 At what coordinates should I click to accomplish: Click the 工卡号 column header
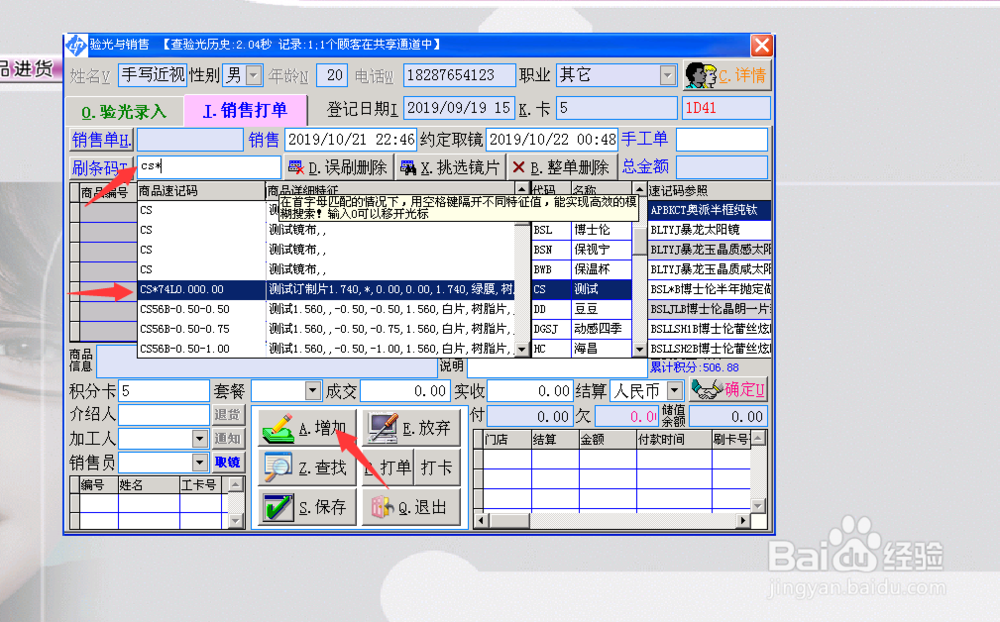tap(203, 485)
